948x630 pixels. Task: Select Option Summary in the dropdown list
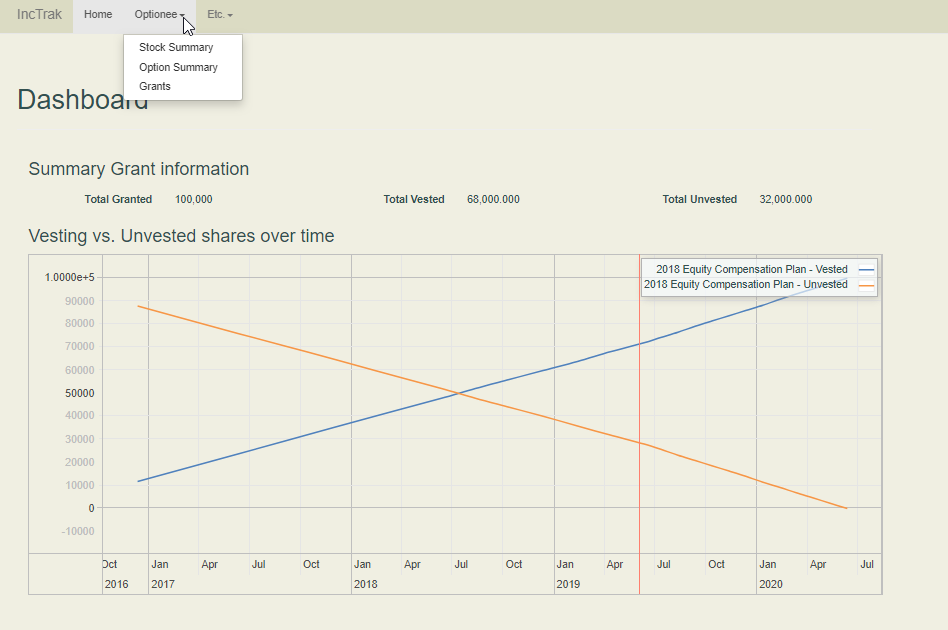click(x=178, y=67)
